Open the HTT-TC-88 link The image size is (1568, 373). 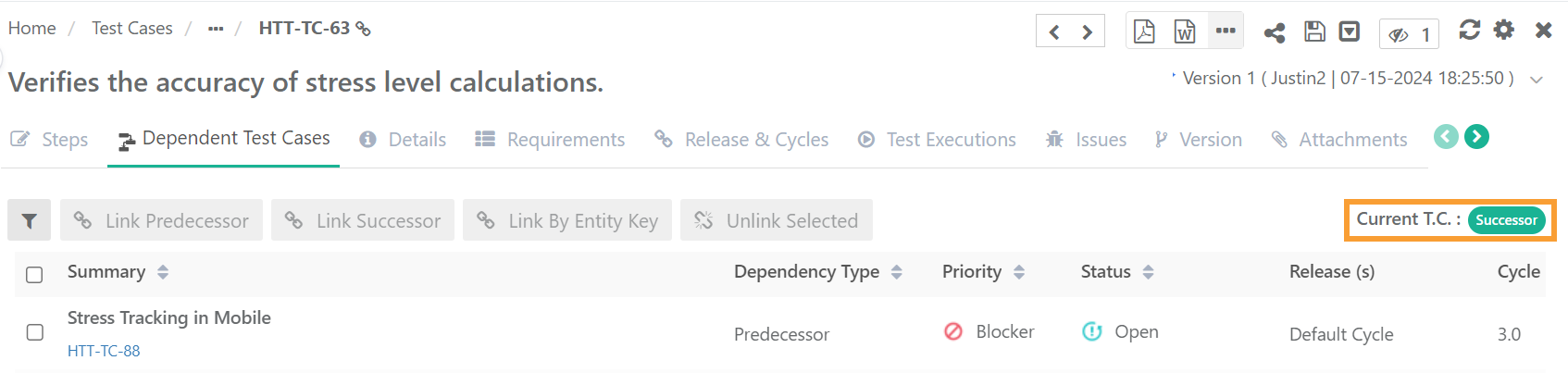pos(104,351)
